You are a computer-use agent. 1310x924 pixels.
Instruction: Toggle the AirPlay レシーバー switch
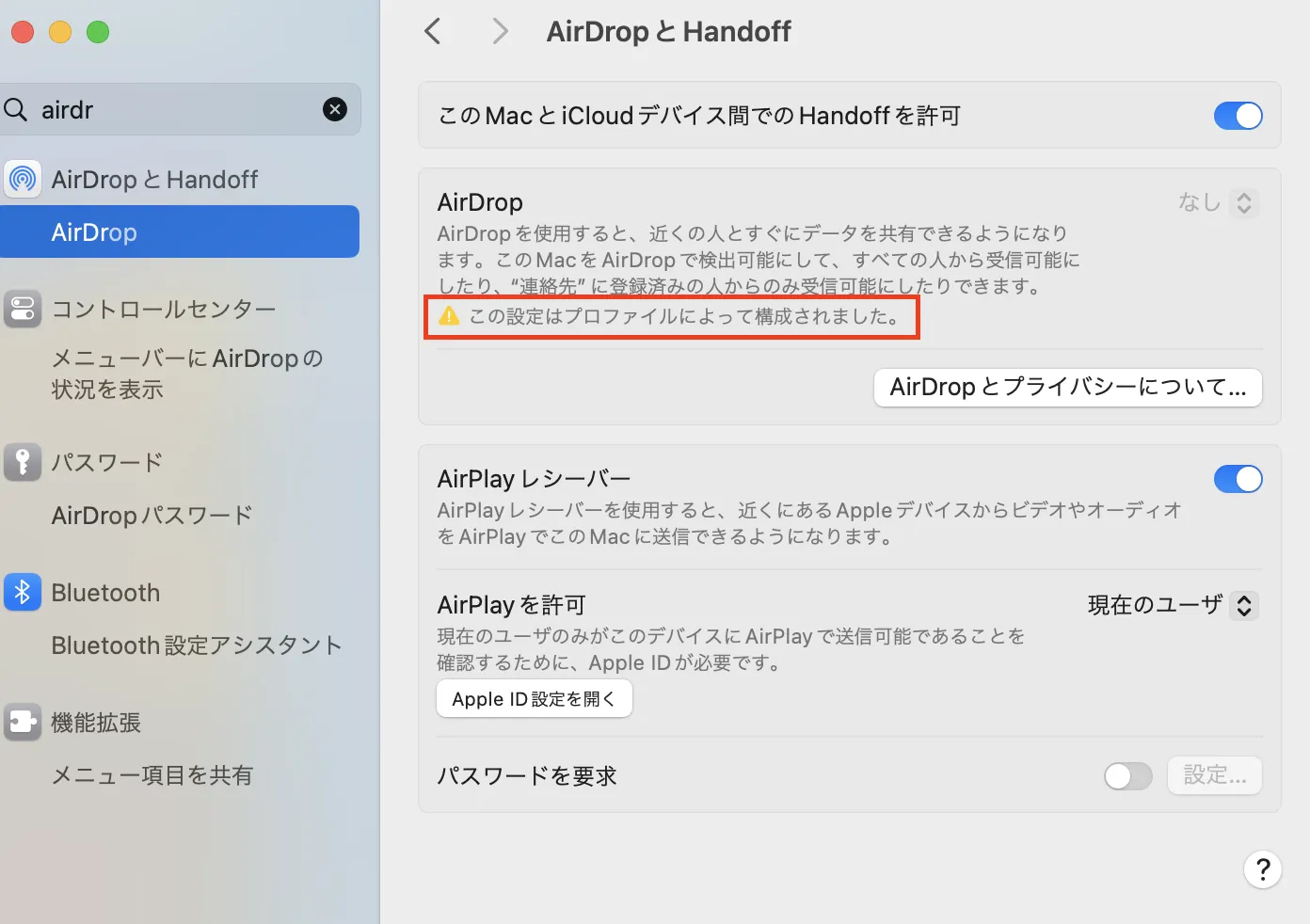1238,479
